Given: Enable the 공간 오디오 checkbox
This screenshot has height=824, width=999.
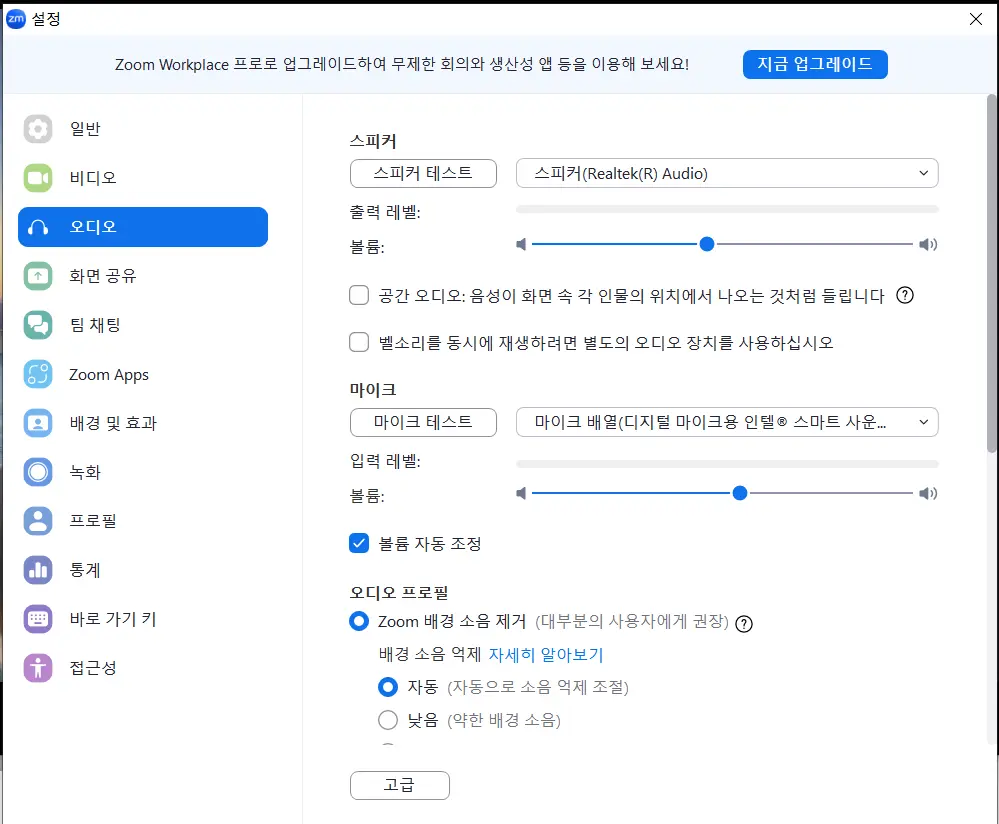Looking at the screenshot, I should coord(359,295).
